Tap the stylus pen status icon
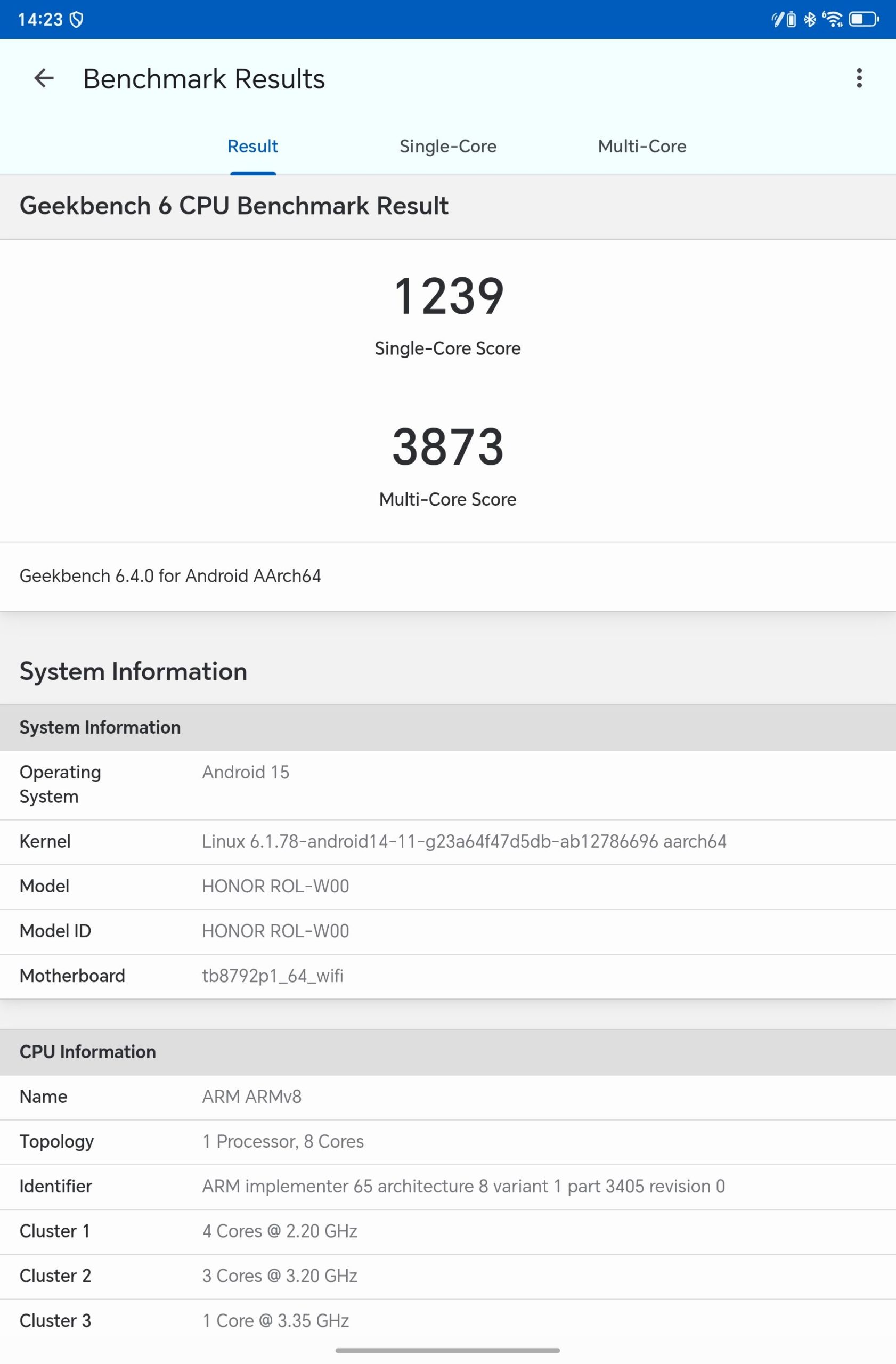The width and height of the screenshot is (896, 1364). coord(777,20)
